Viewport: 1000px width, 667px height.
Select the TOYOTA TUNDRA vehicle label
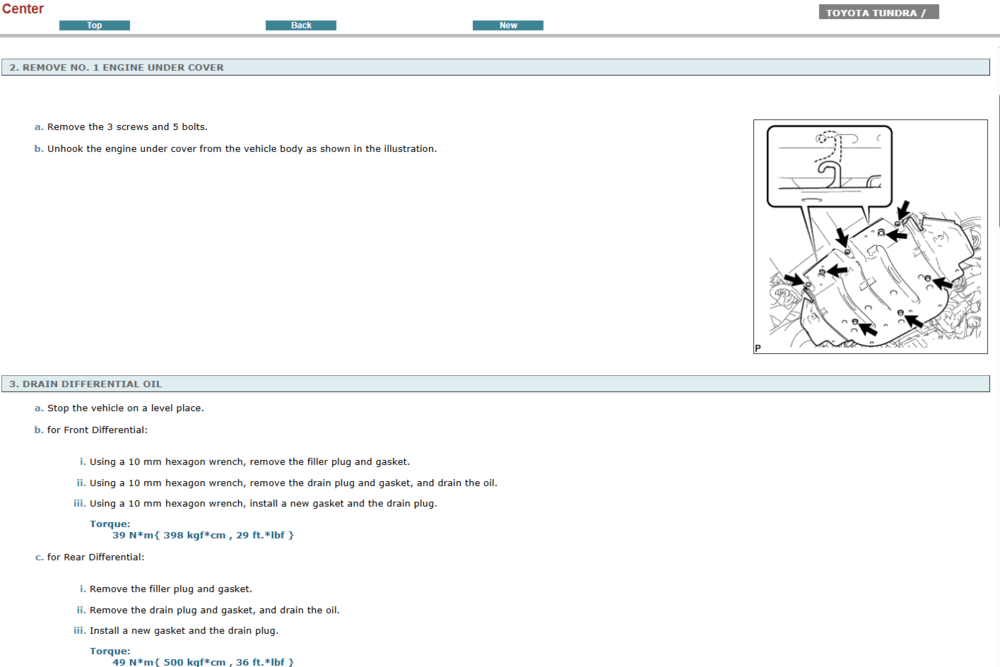[x=878, y=13]
